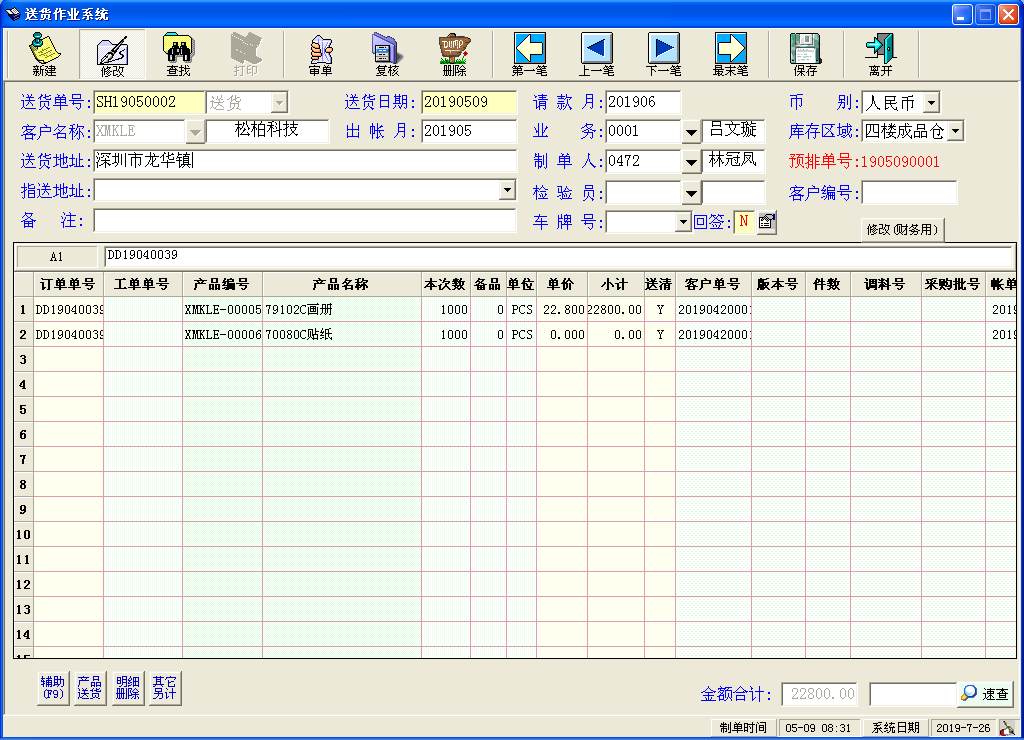This screenshot has height=740, width=1024.
Task: Click the 新建 (New) toolbar icon
Action: pyautogui.click(x=44, y=54)
